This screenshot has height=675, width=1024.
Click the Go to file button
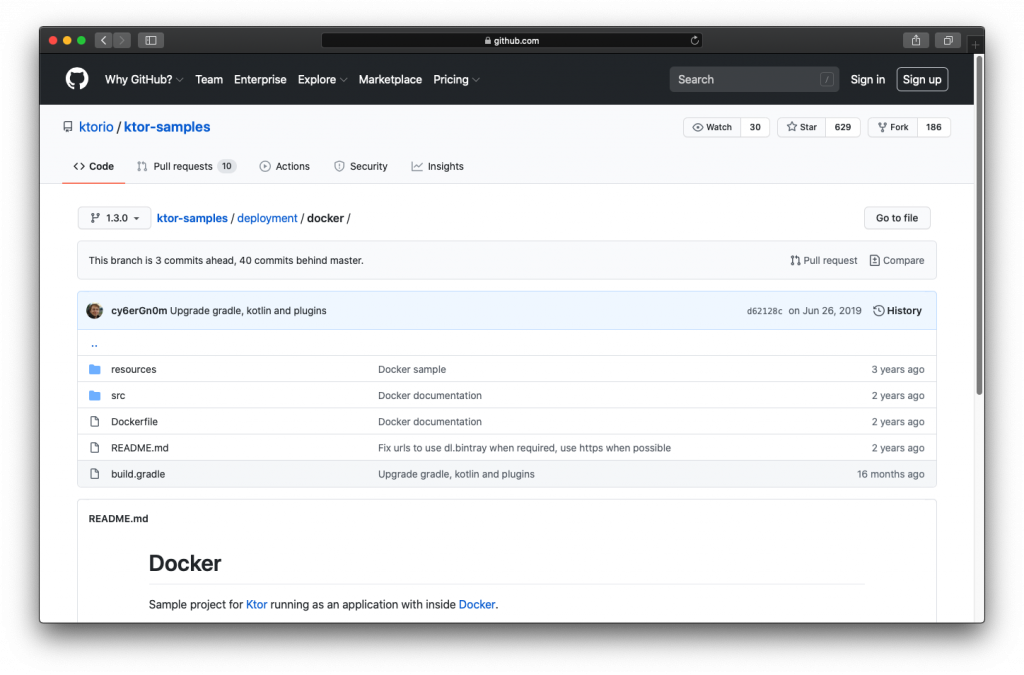[x=897, y=218]
